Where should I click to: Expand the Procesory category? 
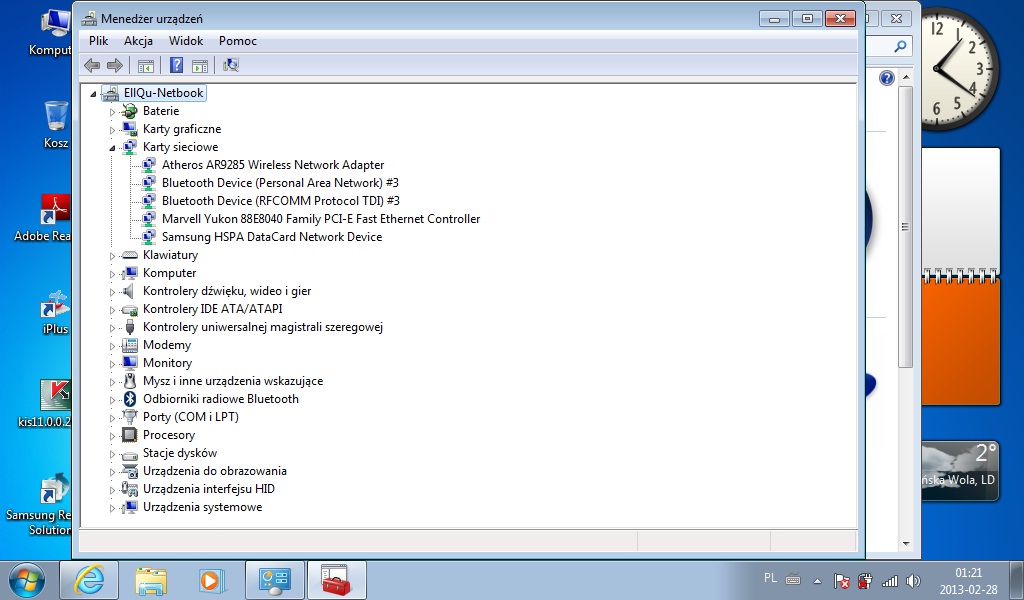113,435
